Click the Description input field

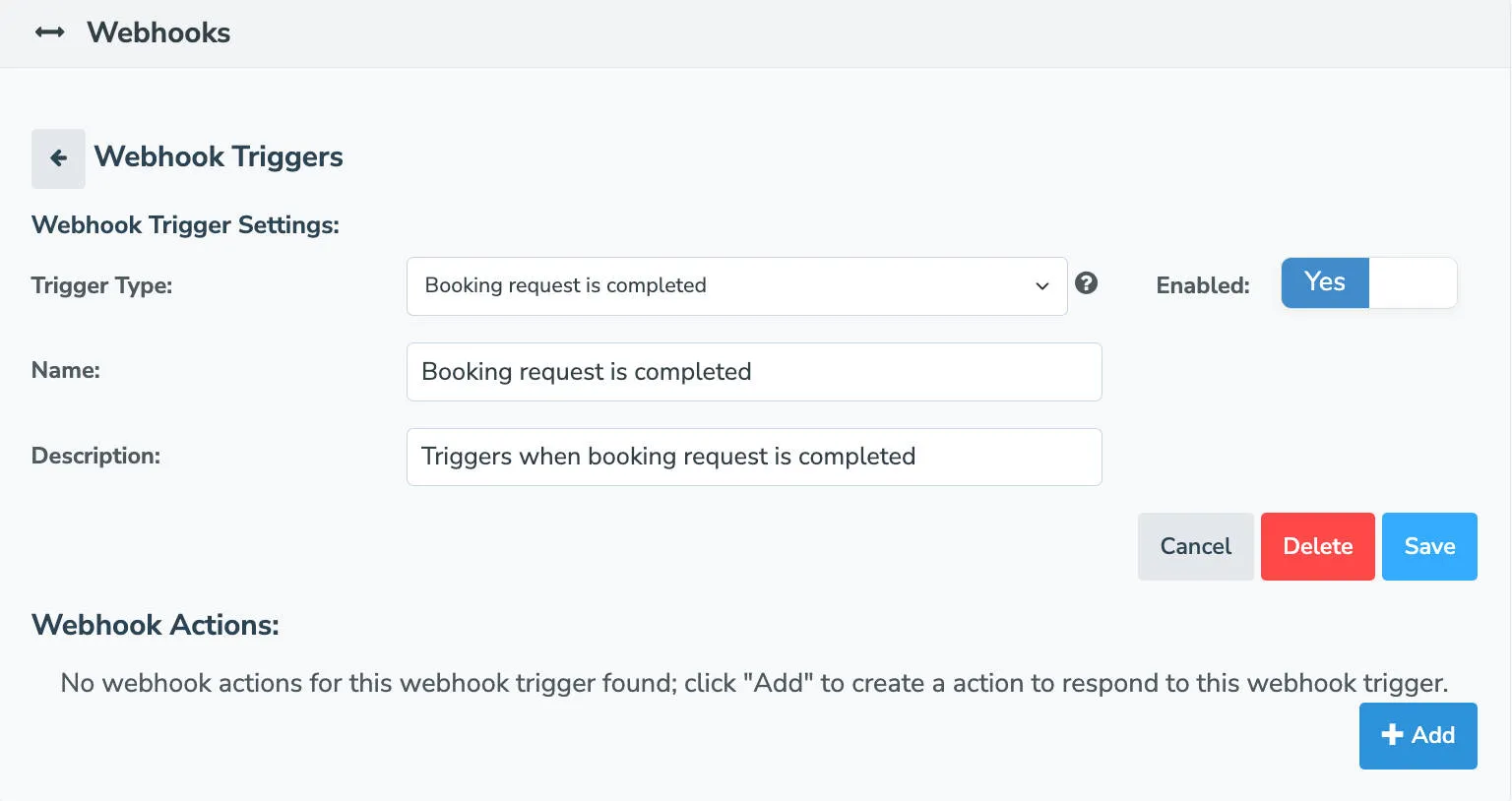(754, 457)
